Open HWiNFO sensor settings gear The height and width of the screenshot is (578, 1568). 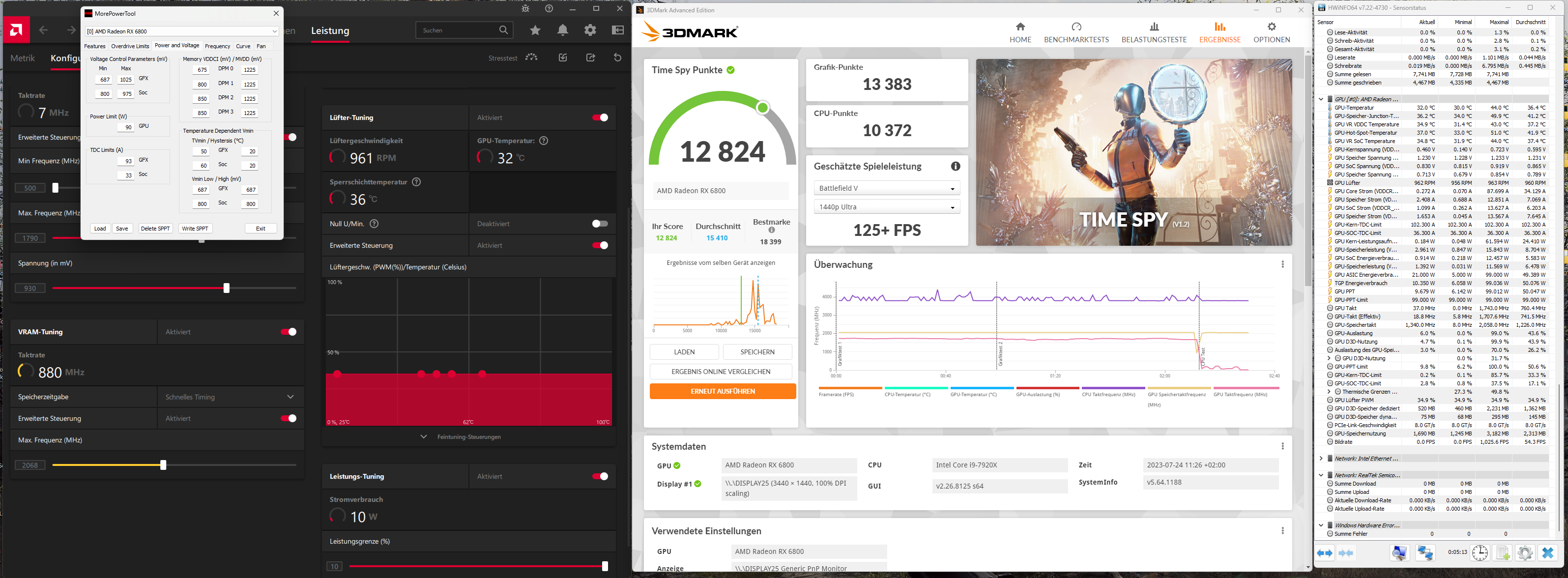pyautogui.click(x=1525, y=552)
